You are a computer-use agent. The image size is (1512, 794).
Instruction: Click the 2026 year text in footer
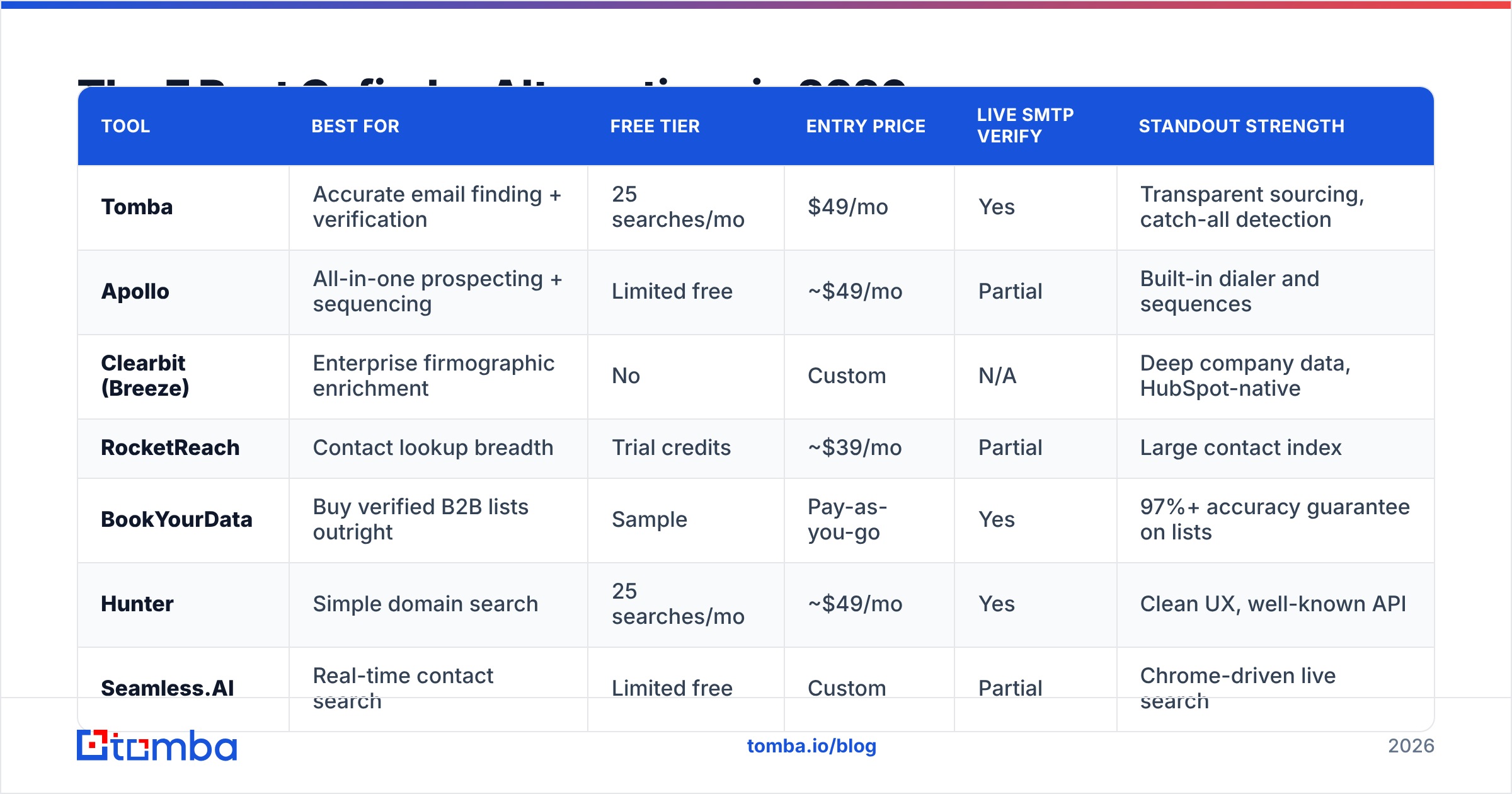coord(1411,746)
